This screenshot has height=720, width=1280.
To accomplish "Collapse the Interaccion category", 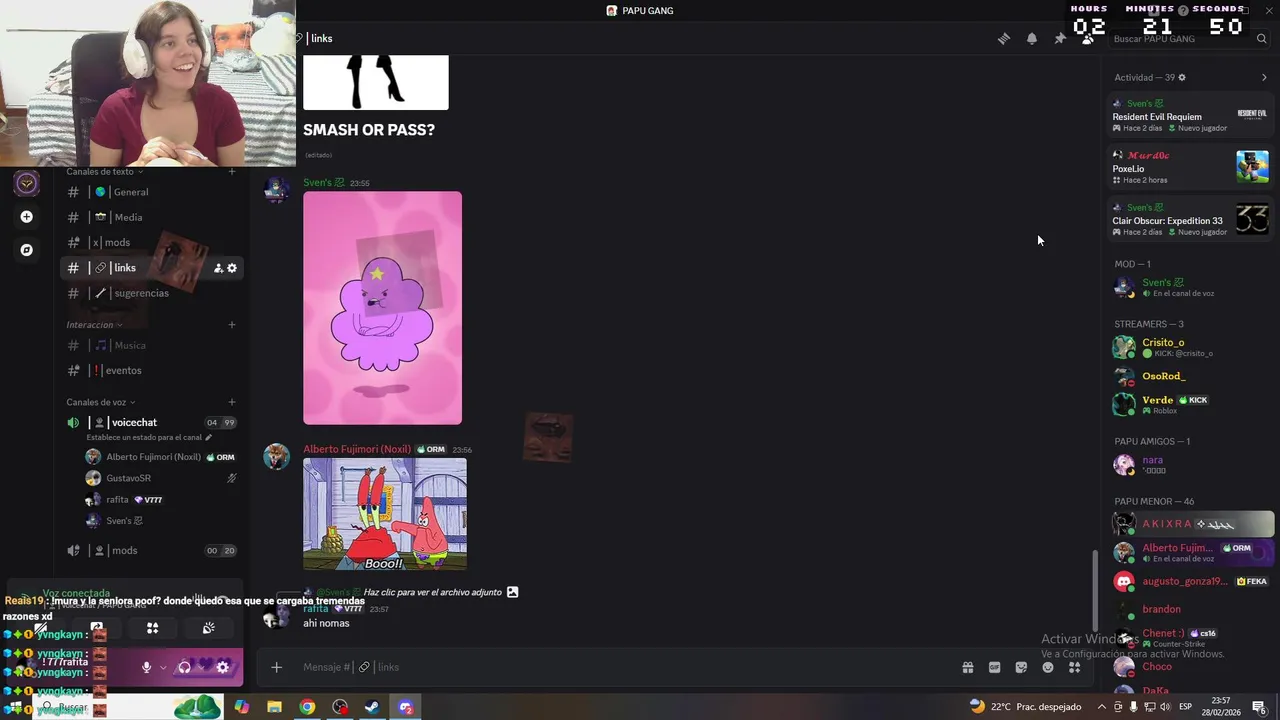I will coord(94,325).
